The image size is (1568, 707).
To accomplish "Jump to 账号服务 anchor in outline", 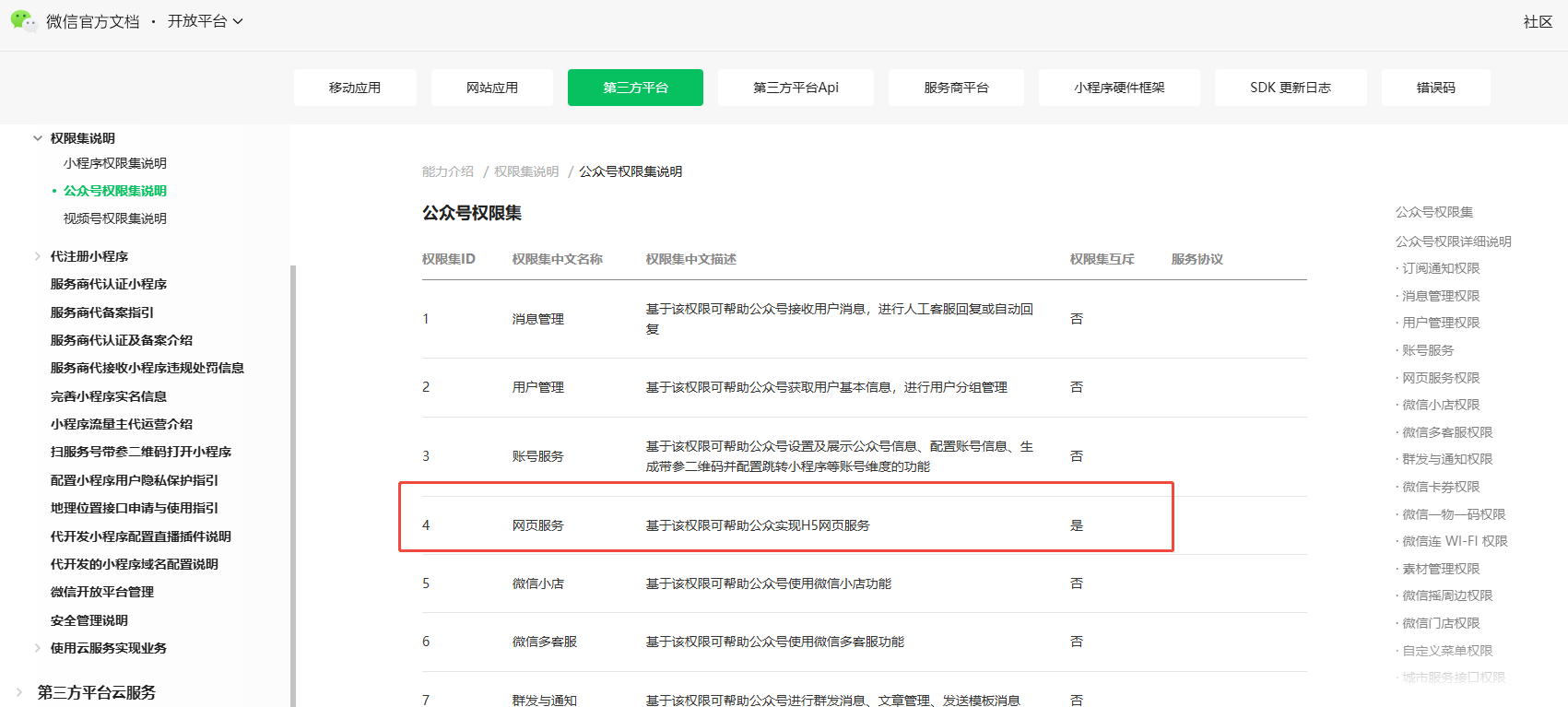I will pyautogui.click(x=1428, y=350).
